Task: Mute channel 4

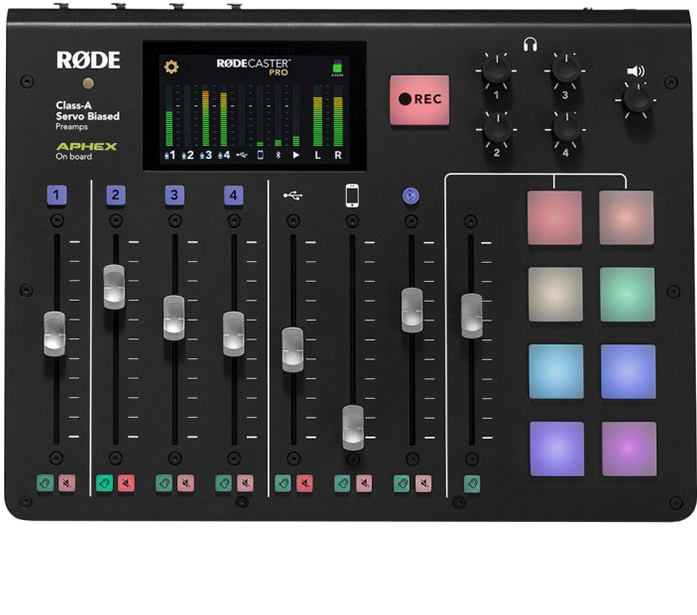Action: [245, 483]
